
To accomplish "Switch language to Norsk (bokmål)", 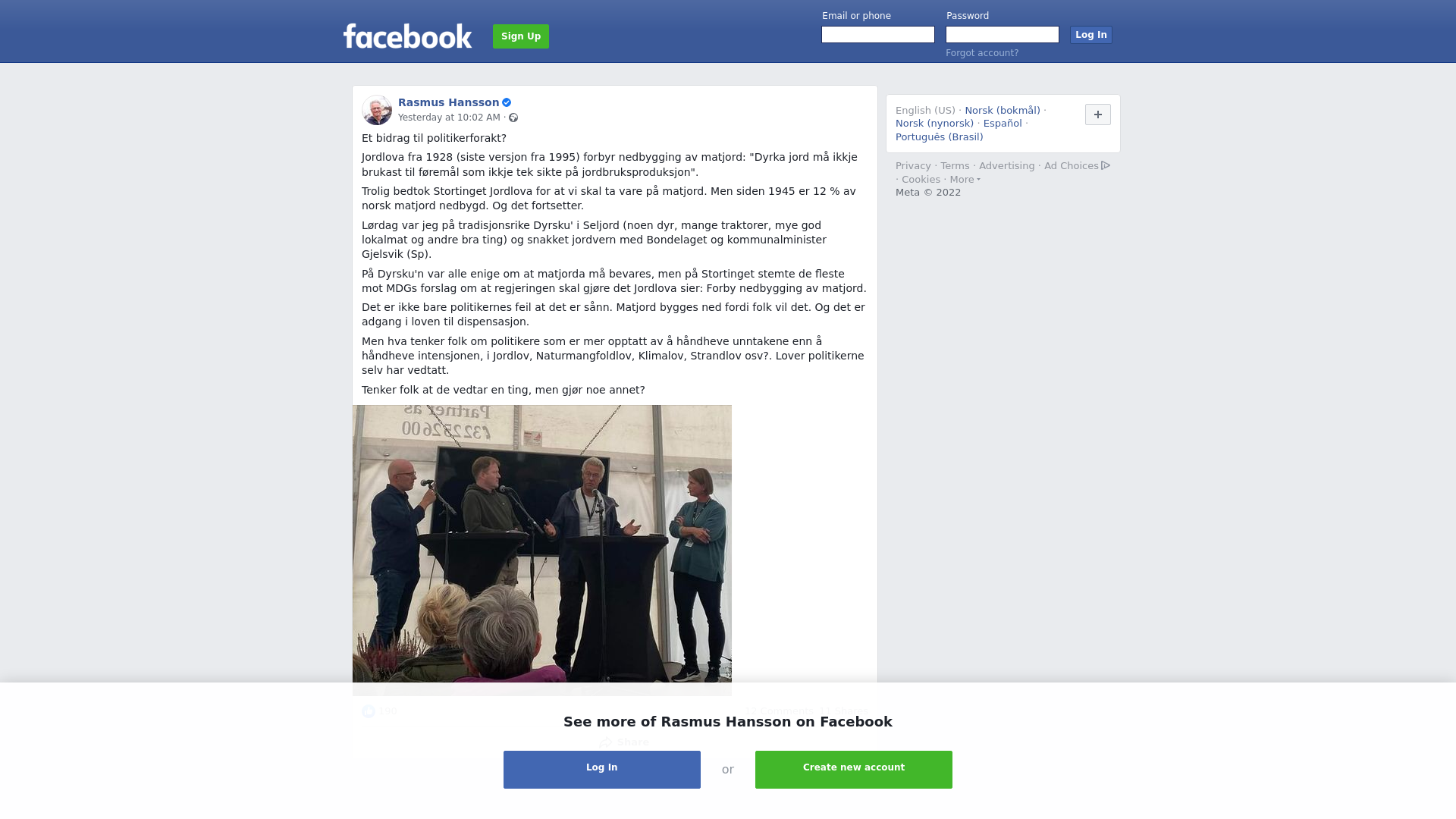I will (1003, 111).
